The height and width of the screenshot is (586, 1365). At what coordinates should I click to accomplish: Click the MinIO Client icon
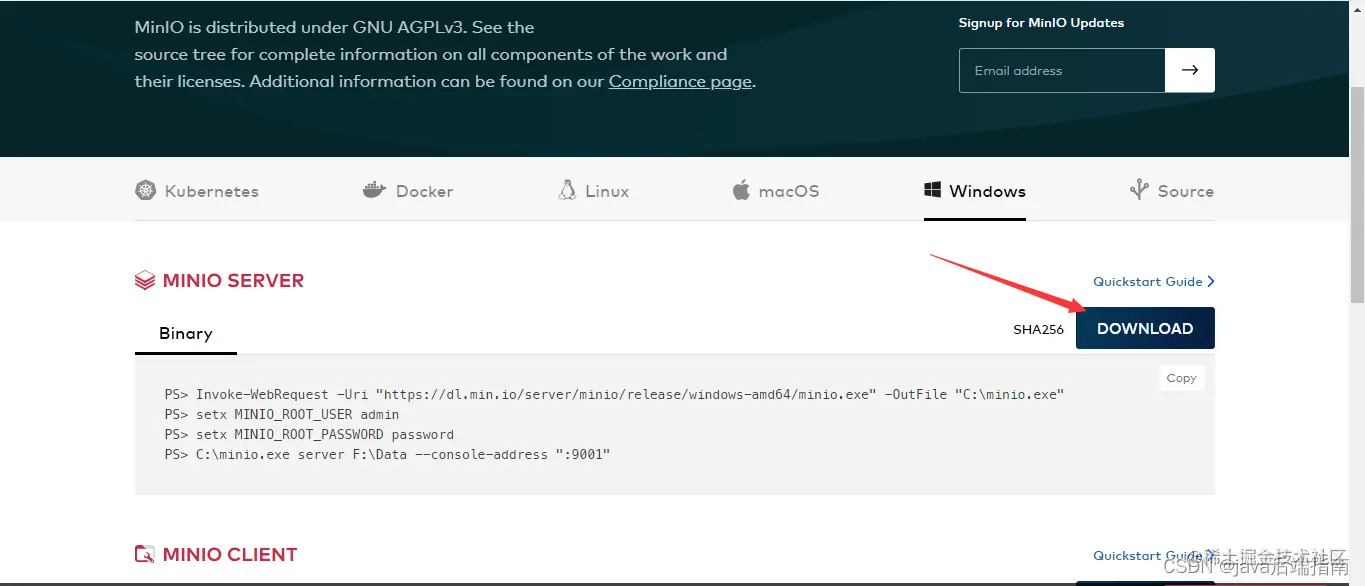pos(145,554)
